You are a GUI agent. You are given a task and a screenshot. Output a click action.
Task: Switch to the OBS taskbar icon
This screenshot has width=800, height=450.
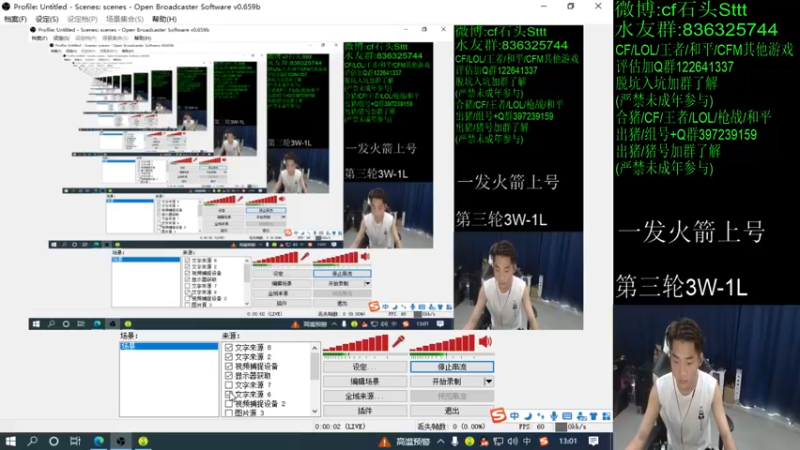pyautogui.click(x=121, y=441)
